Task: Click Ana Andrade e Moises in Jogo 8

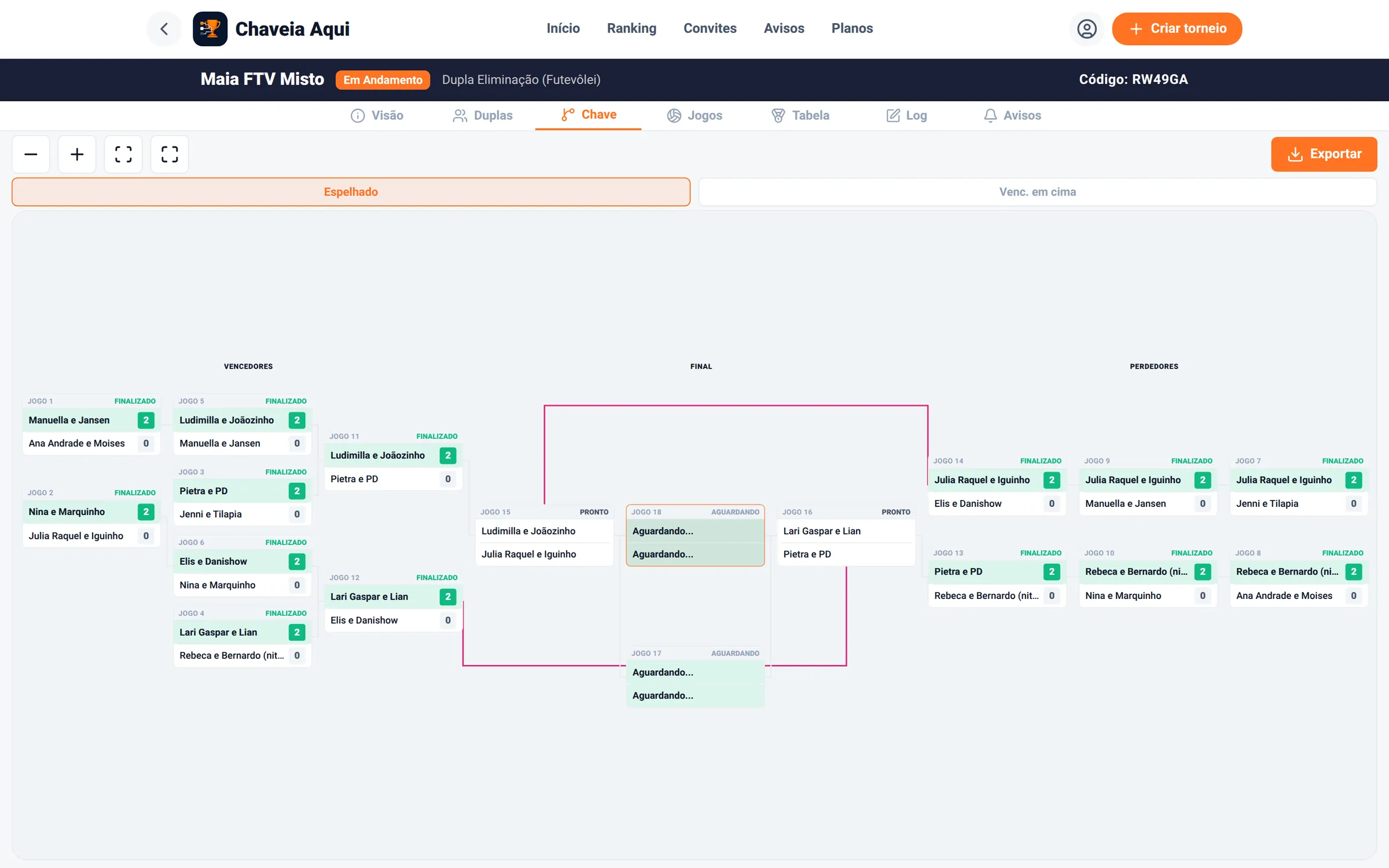Action: pyautogui.click(x=1299, y=595)
